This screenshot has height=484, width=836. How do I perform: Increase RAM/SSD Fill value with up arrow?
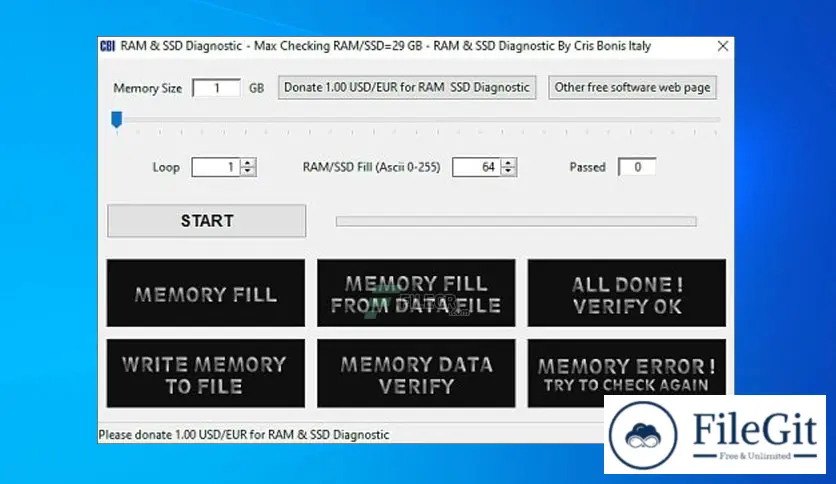coord(509,163)
